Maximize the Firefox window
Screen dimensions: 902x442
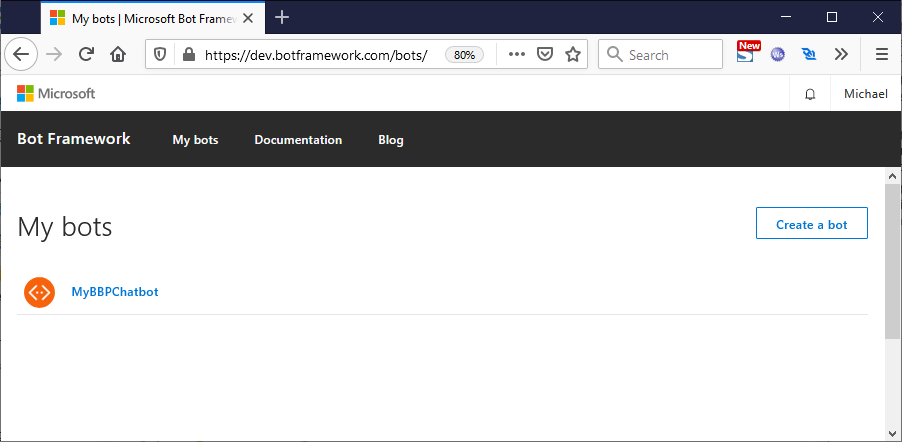coord(832,17)
